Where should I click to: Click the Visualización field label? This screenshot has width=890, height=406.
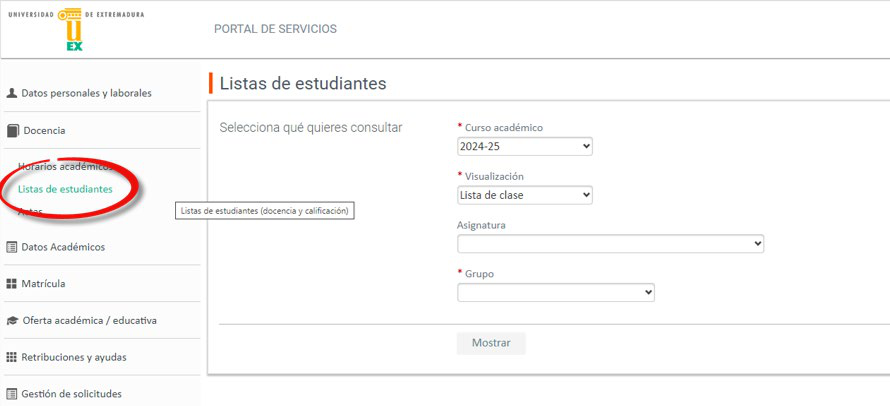point(494,177)
